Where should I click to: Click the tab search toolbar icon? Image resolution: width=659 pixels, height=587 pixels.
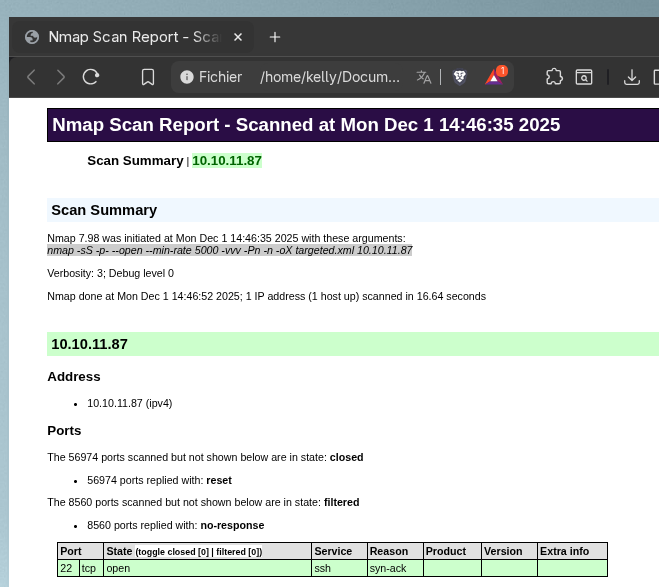(x=583, y=77)
